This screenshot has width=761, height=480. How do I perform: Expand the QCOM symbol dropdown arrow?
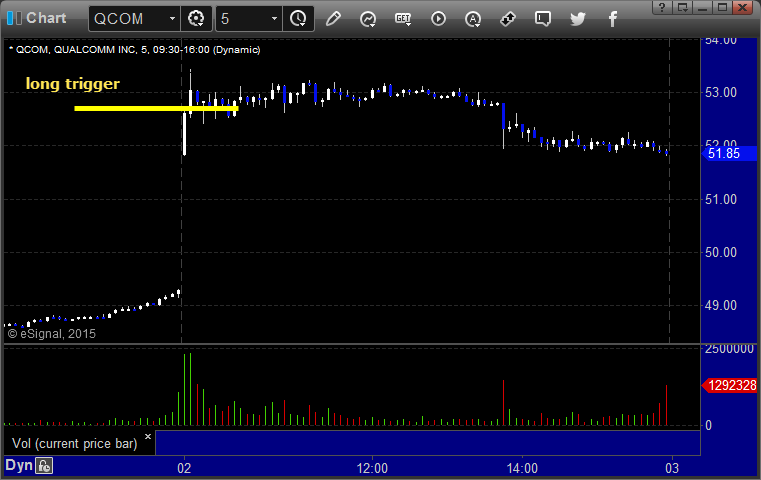click(x=172, y=19)
